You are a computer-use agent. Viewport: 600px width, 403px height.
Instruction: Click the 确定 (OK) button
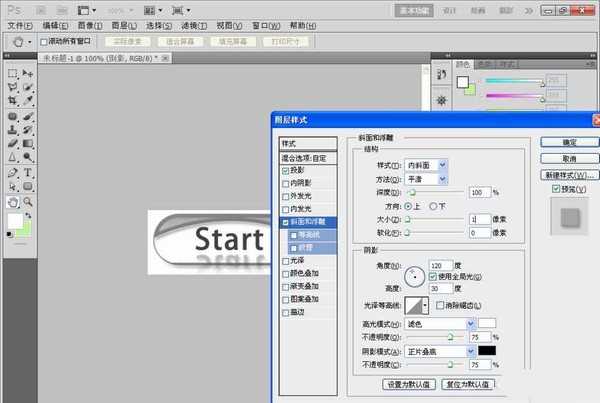(568, 142)
